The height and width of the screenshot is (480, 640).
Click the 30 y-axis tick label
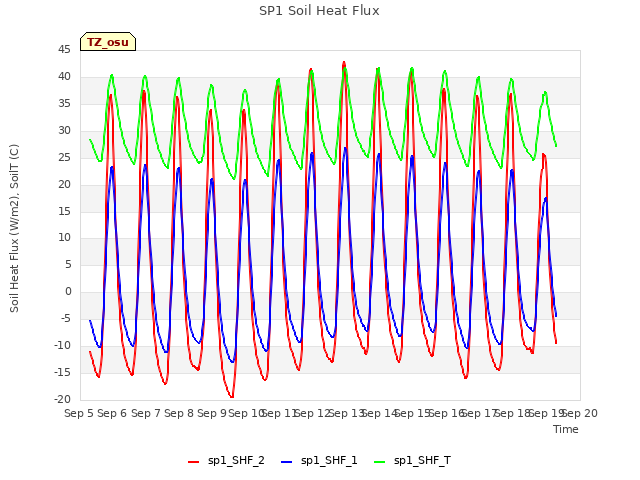[x=64, y=131]
